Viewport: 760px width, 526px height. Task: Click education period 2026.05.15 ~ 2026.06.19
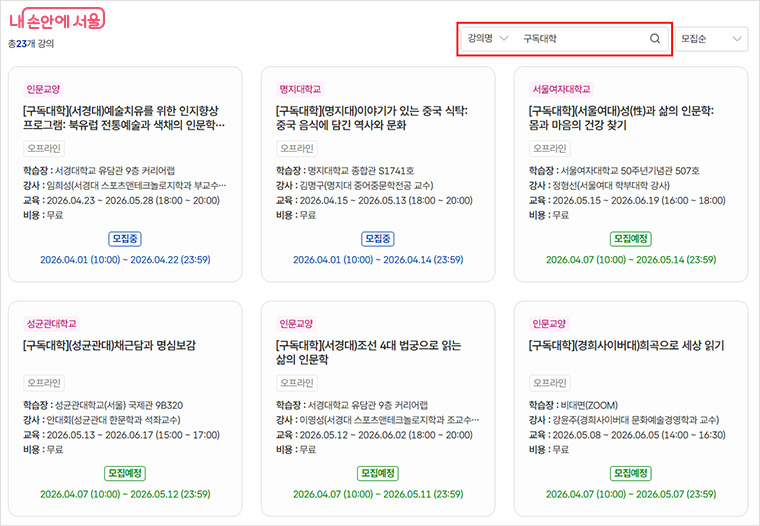pyautogui.click(x=627, y=200)
